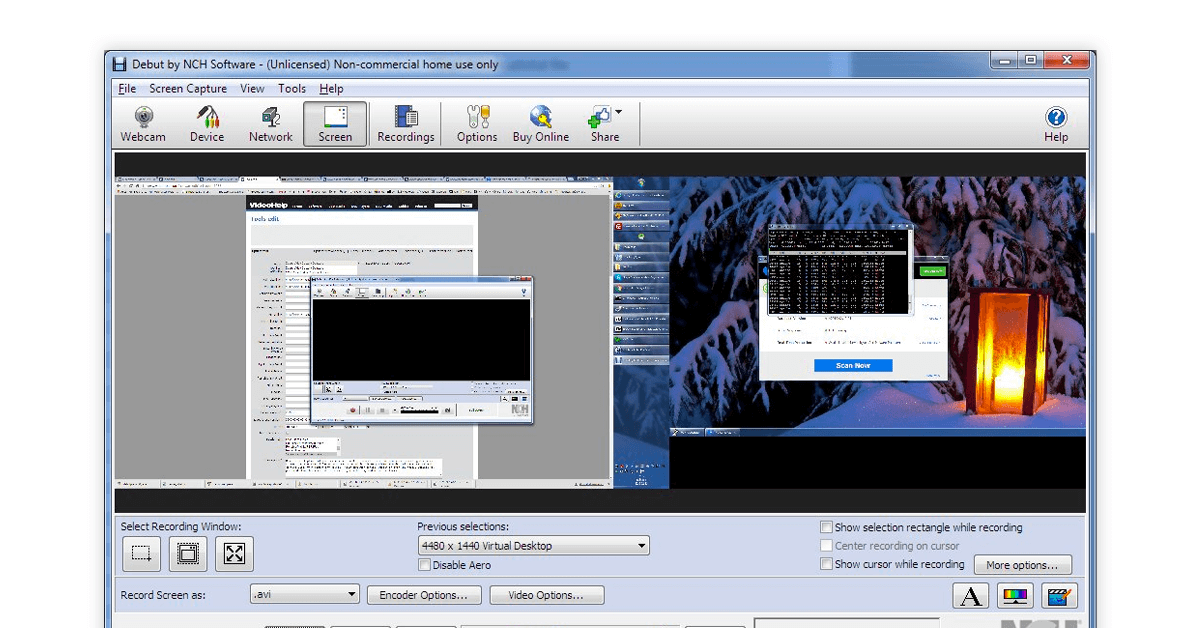Pick the rectangle selection recording window tool

[141, 554]
